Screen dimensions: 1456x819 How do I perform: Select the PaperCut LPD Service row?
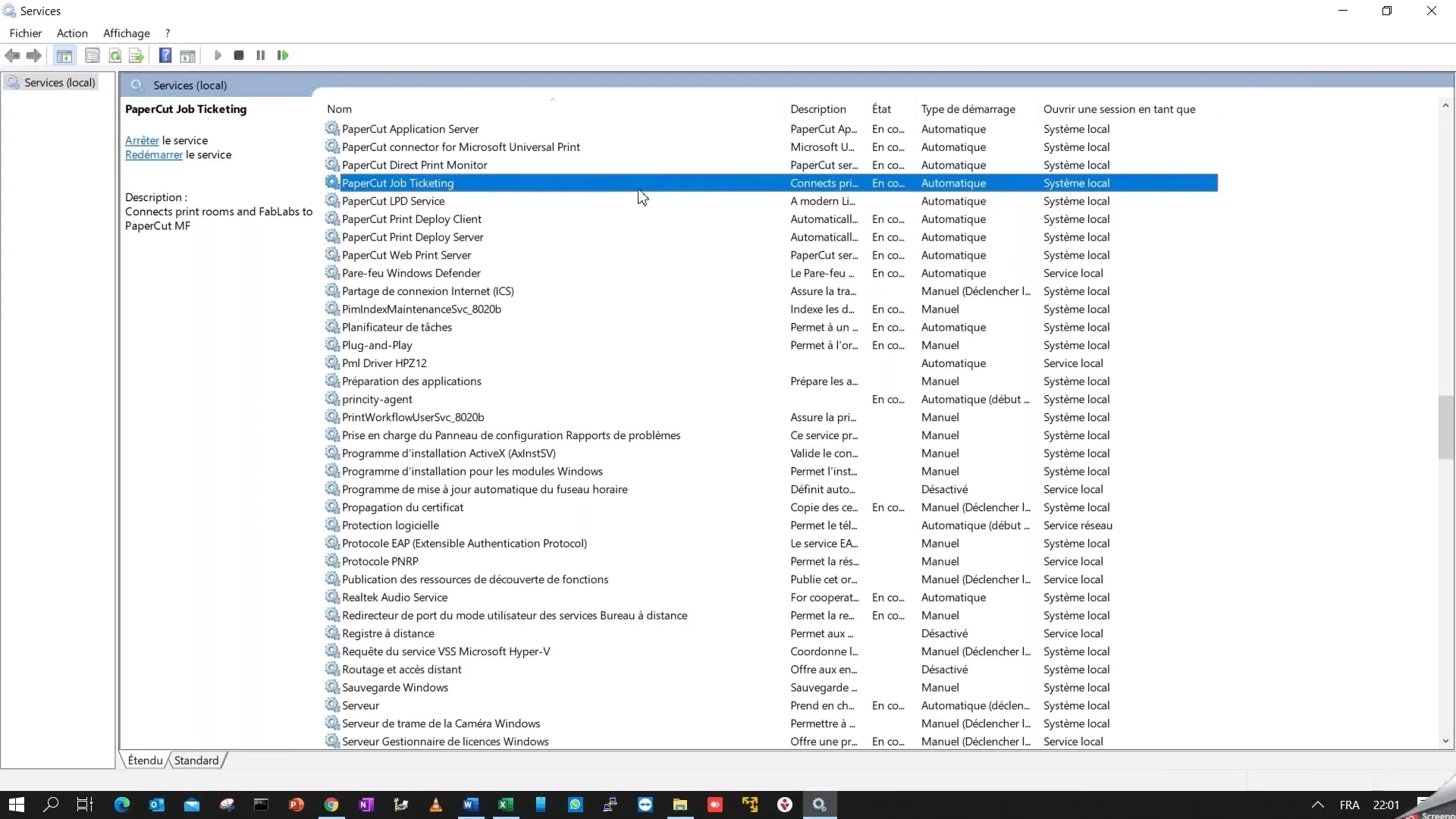point(393,201)
